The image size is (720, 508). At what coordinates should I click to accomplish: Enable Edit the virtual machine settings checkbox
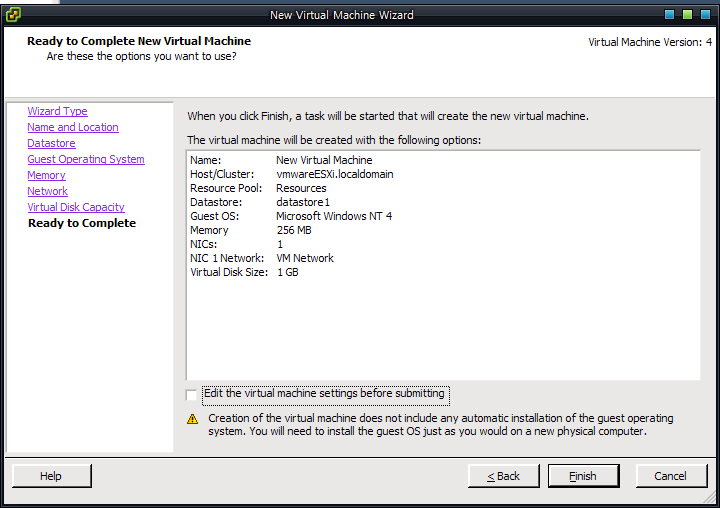point(191,395)
